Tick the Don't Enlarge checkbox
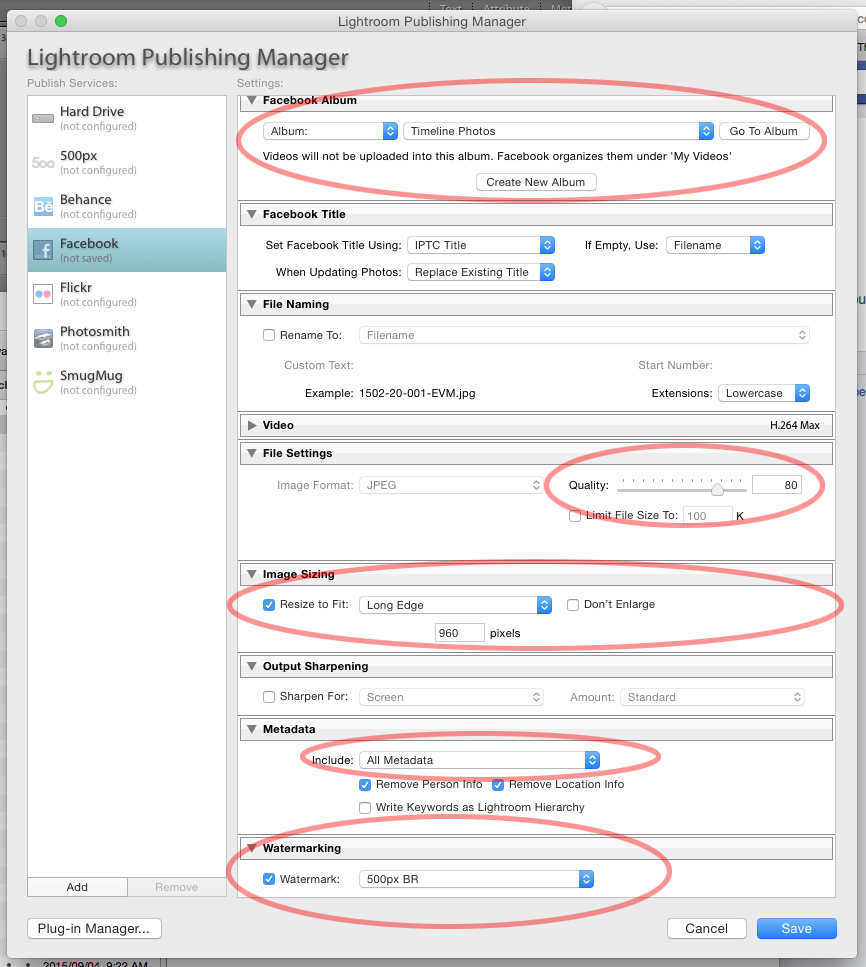 pos(573,605)
